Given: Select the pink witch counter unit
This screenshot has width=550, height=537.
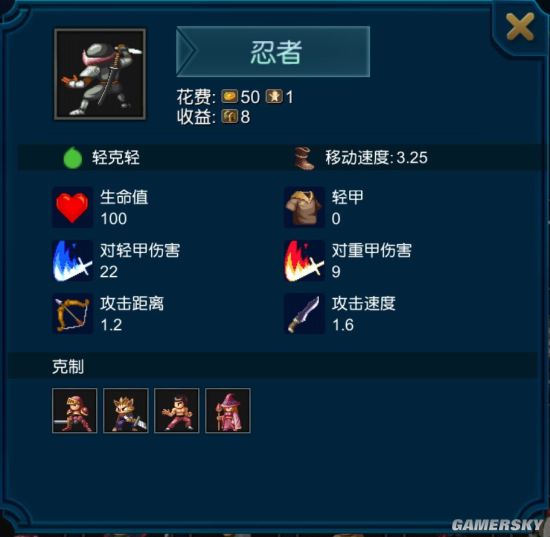Looking at the screenshot, I should pyautogui.click(x=228, y=410).
